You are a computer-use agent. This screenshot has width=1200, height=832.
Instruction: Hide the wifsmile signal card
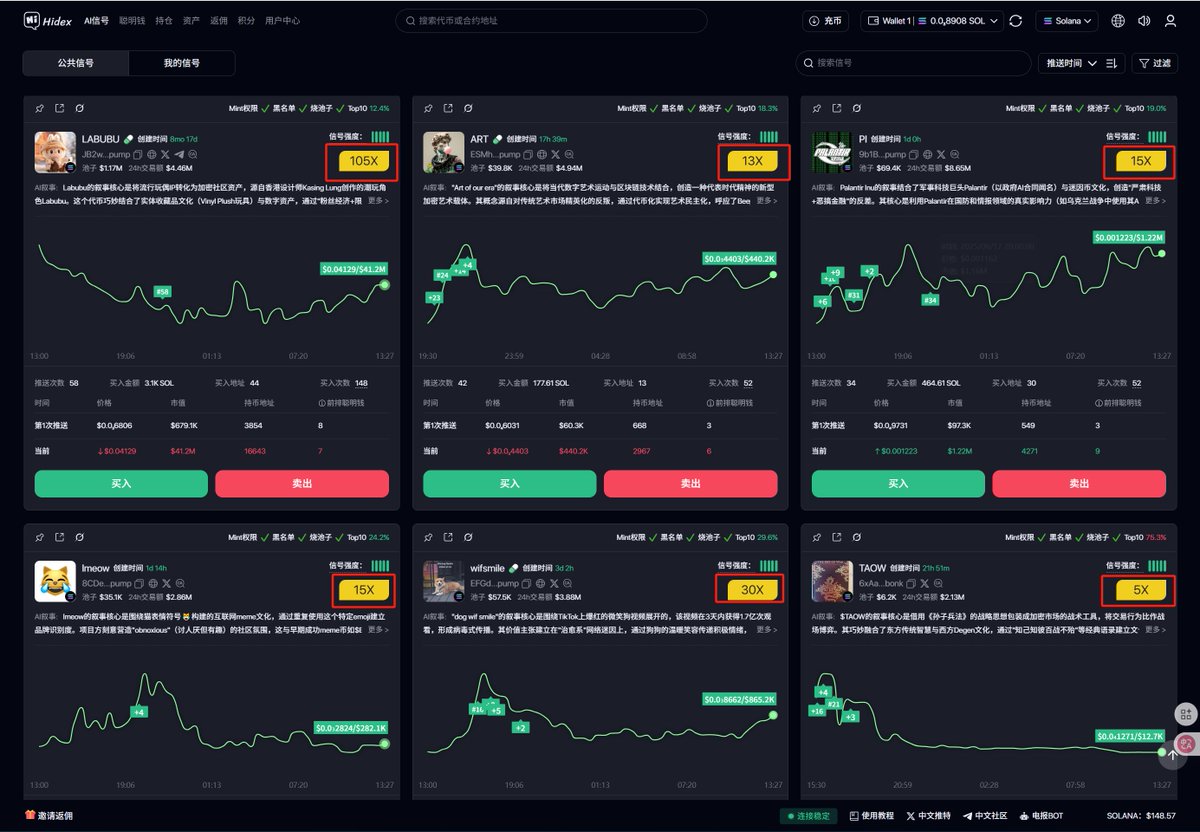pyautogui.click(x=467, y=537)
